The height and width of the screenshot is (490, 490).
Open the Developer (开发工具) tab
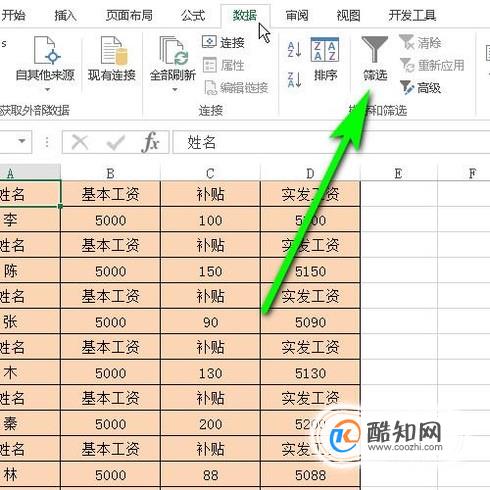(412, 15)
